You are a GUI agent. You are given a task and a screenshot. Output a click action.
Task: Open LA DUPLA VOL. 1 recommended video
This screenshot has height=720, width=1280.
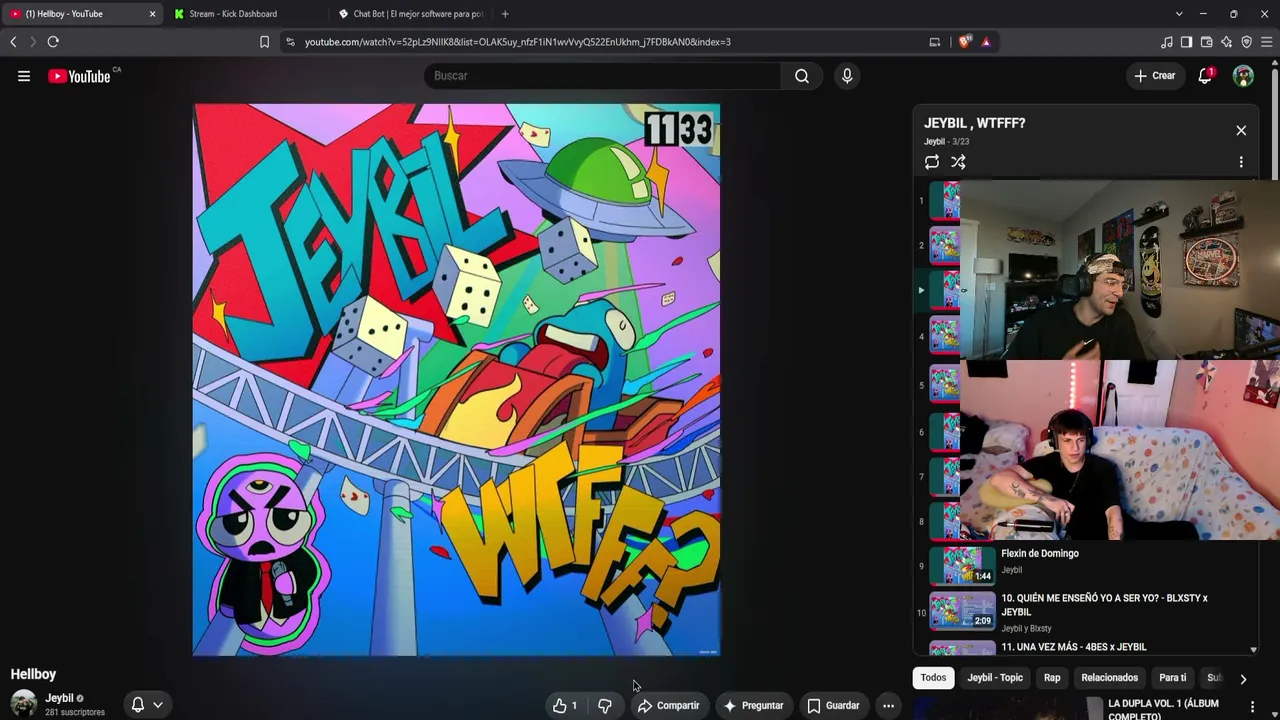coord(1163,709)
